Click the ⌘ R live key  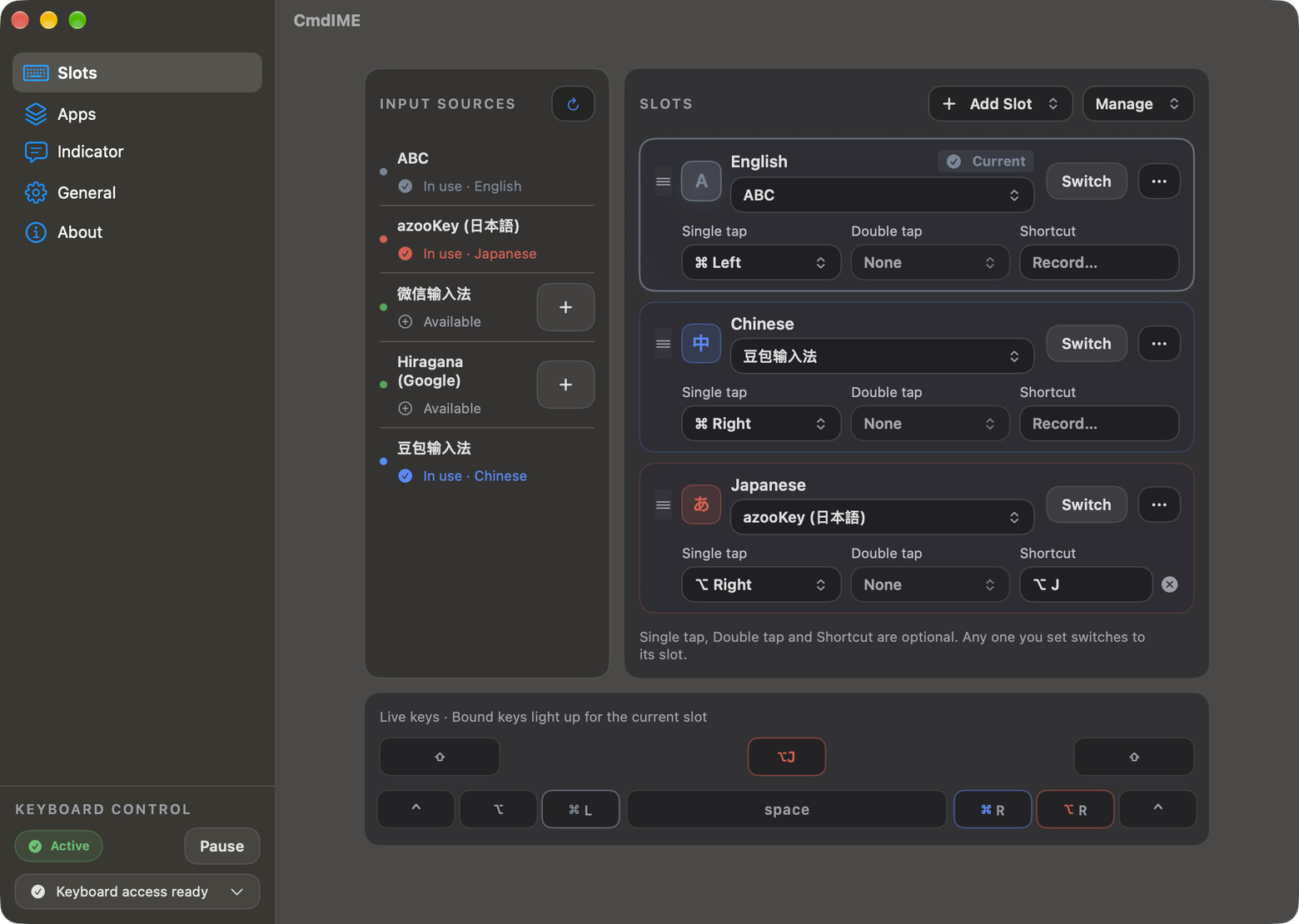(993, 809)
